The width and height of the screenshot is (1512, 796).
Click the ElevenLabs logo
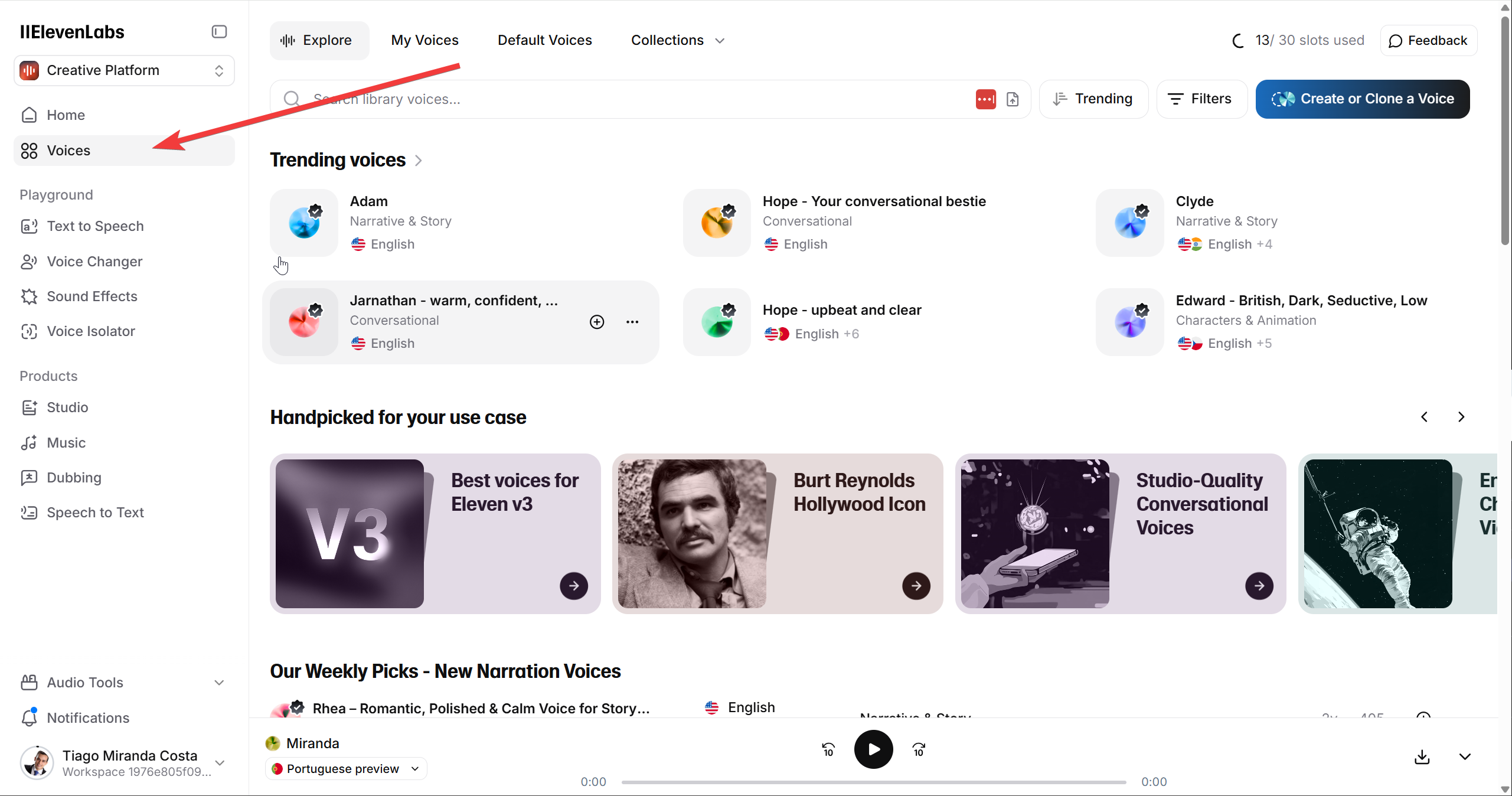tap(72, 32)
